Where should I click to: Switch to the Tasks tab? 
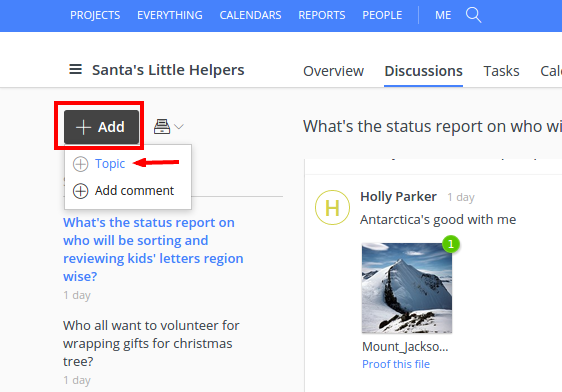(501, 71)
